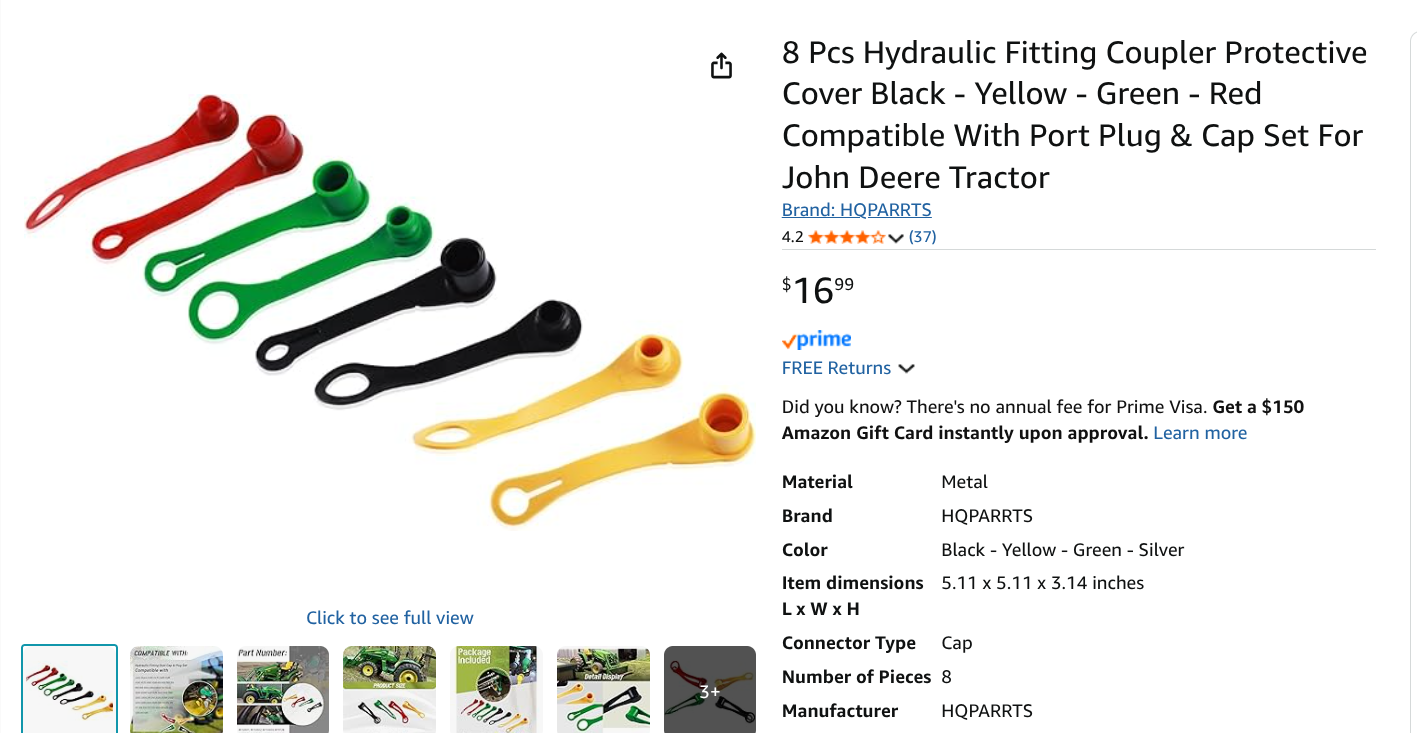The height and width of the screenshot is (733, 1417).
Task: Select the Part Number thumbnail
Action: [x=283, y=690]
